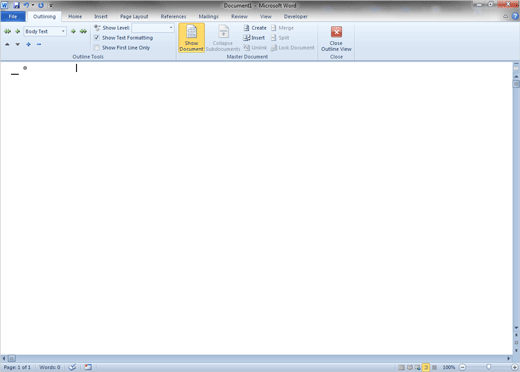This screenshot has width=520, height=372.
Task: Enable Show First Line Only checkbox
Action: click(97, 48)
